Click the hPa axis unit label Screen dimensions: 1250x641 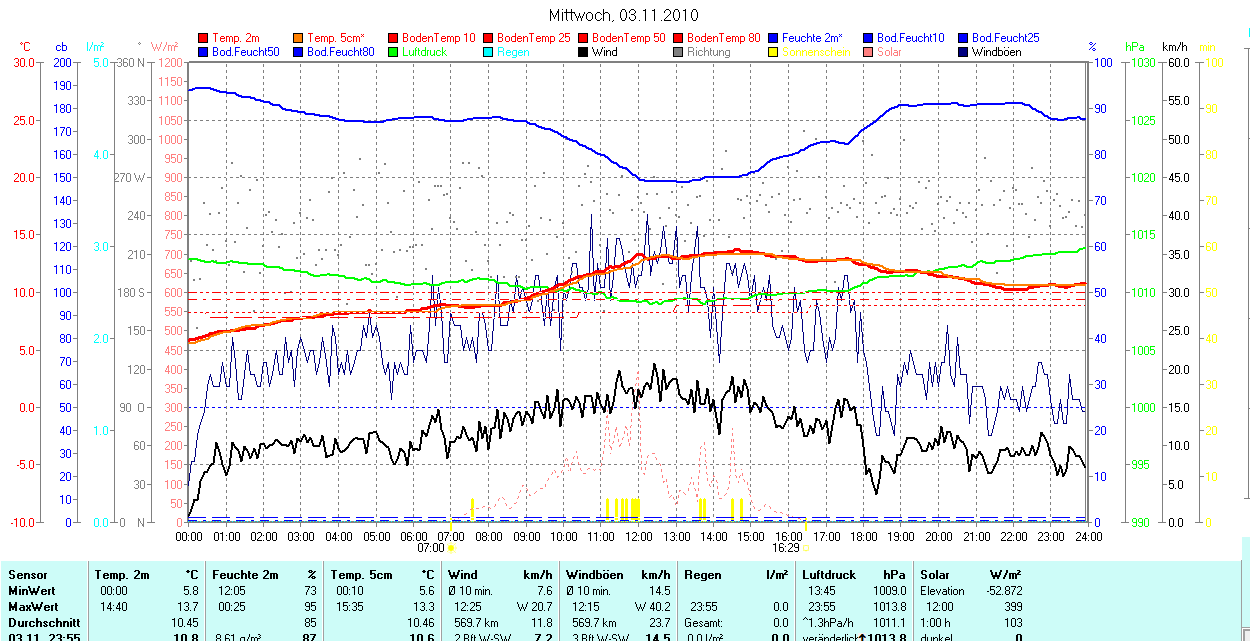tap(1134, 47)
